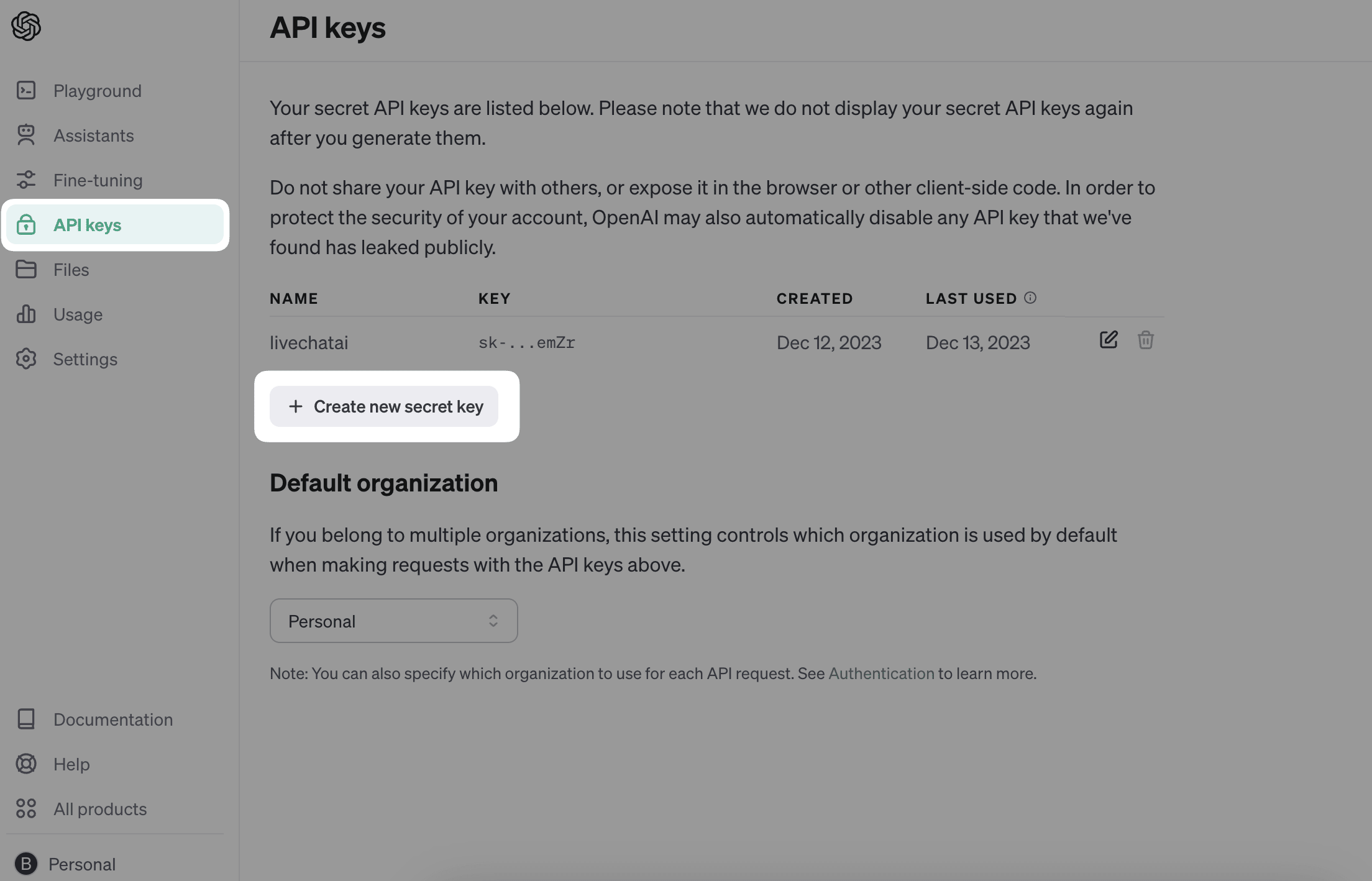Viewport: 1372px width, 881px height.
Task: Select the API keys menu item
Action: 115,225
